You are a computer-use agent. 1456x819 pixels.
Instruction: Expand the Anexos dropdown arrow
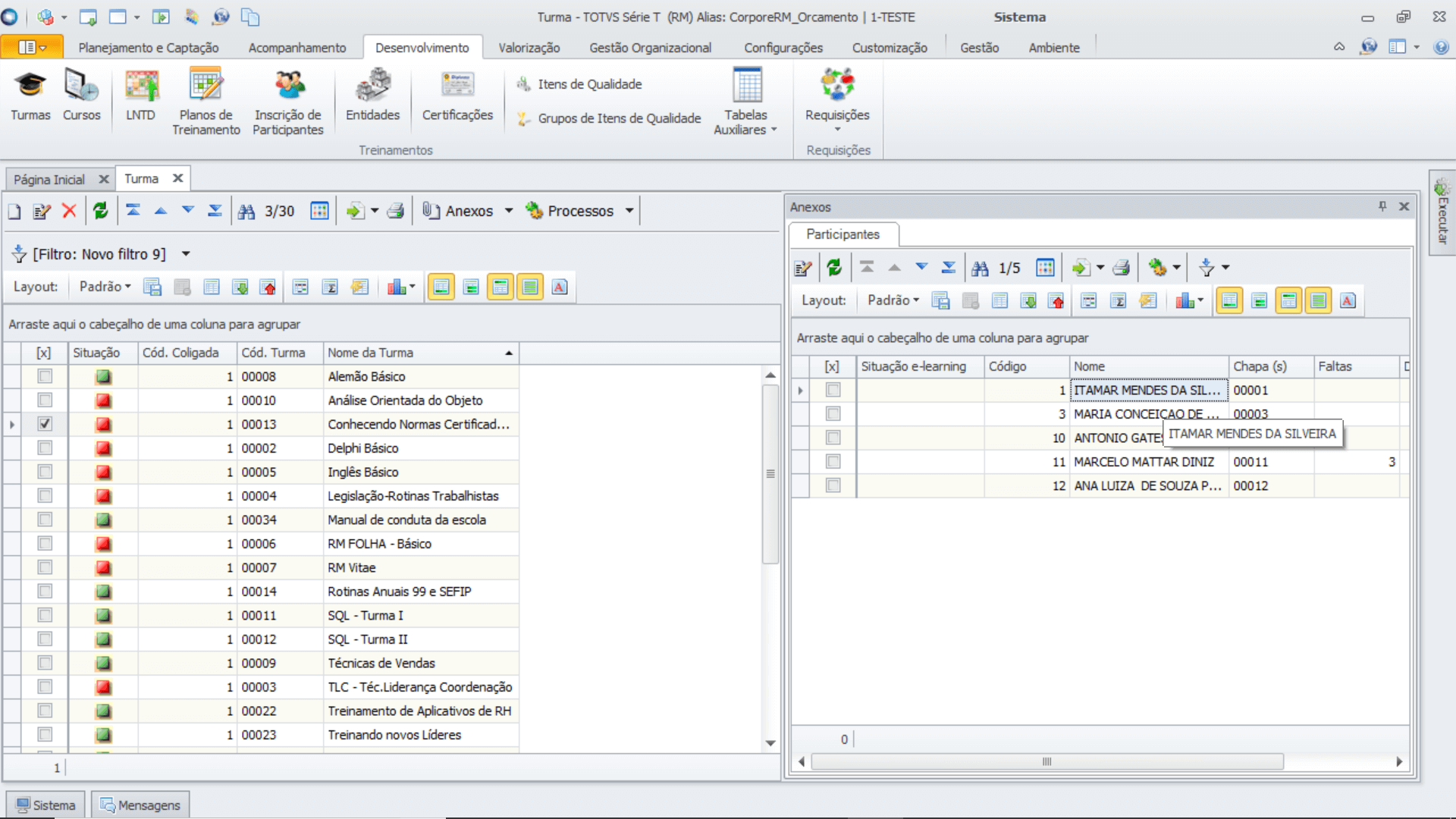[509, 211]
